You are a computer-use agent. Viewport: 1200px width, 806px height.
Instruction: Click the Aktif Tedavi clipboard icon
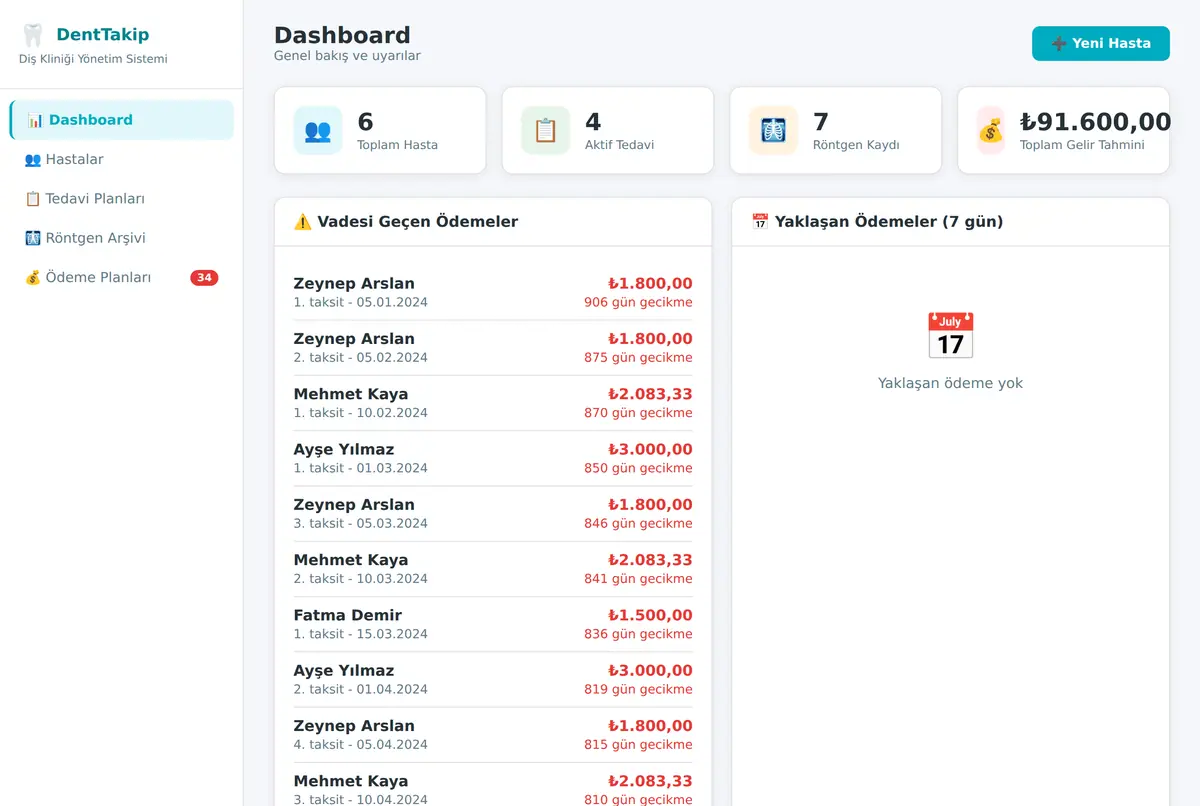546,130
